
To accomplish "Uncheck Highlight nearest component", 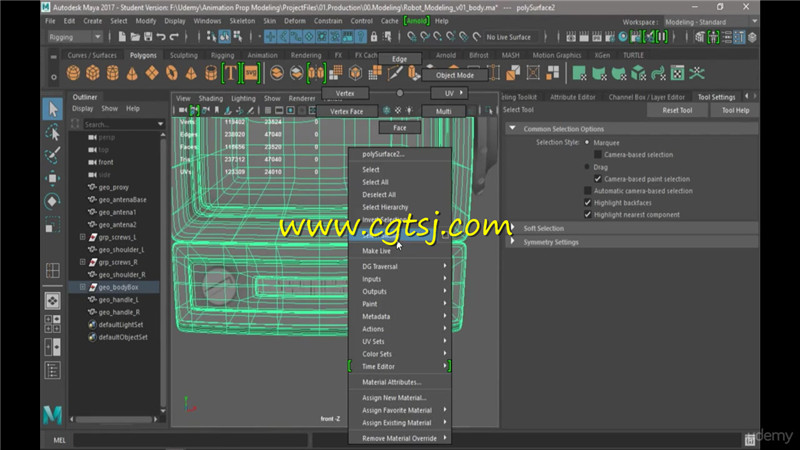I will tap(588, 215).
